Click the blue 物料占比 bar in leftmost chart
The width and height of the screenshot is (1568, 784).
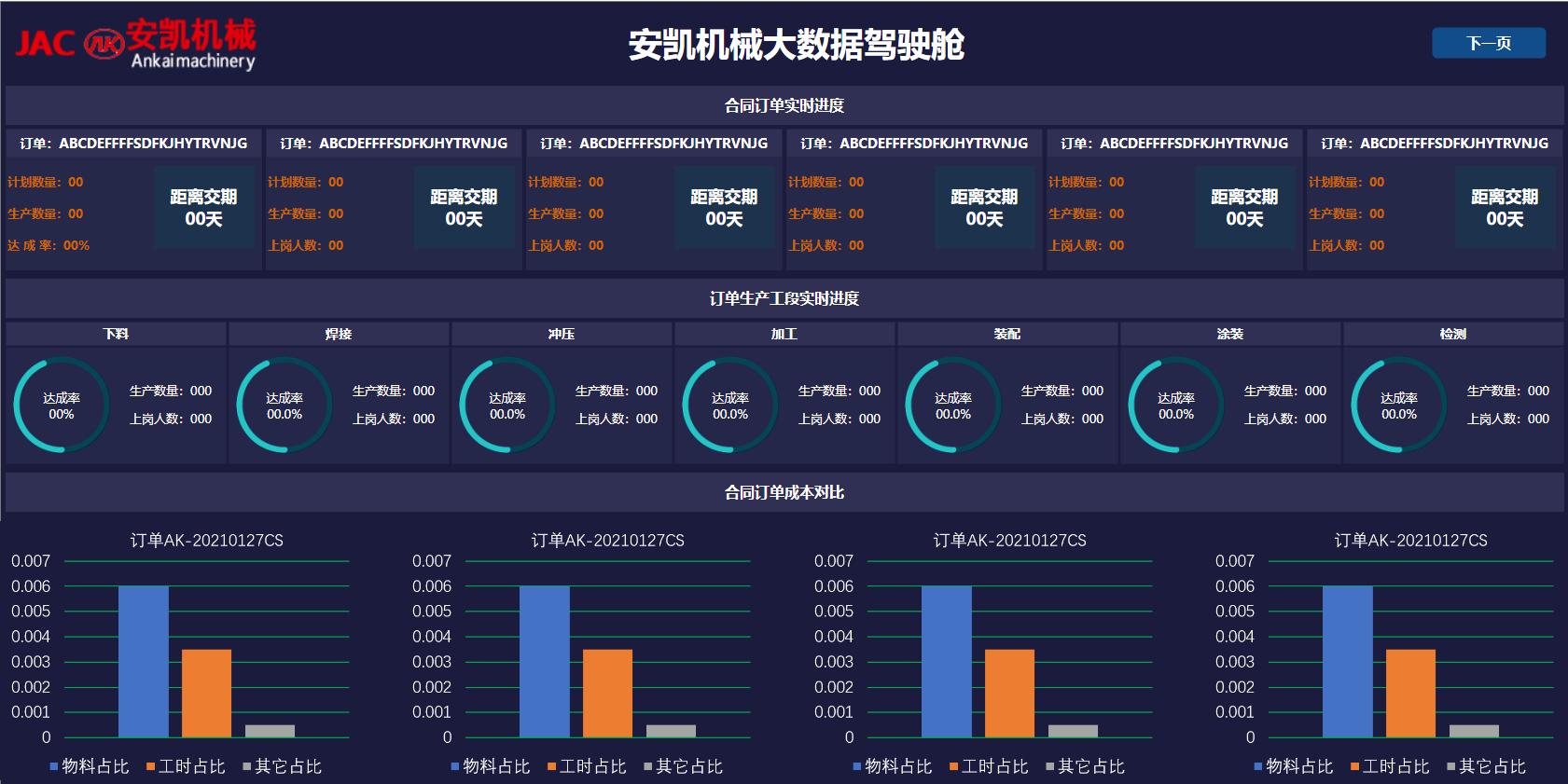point(143,661)
